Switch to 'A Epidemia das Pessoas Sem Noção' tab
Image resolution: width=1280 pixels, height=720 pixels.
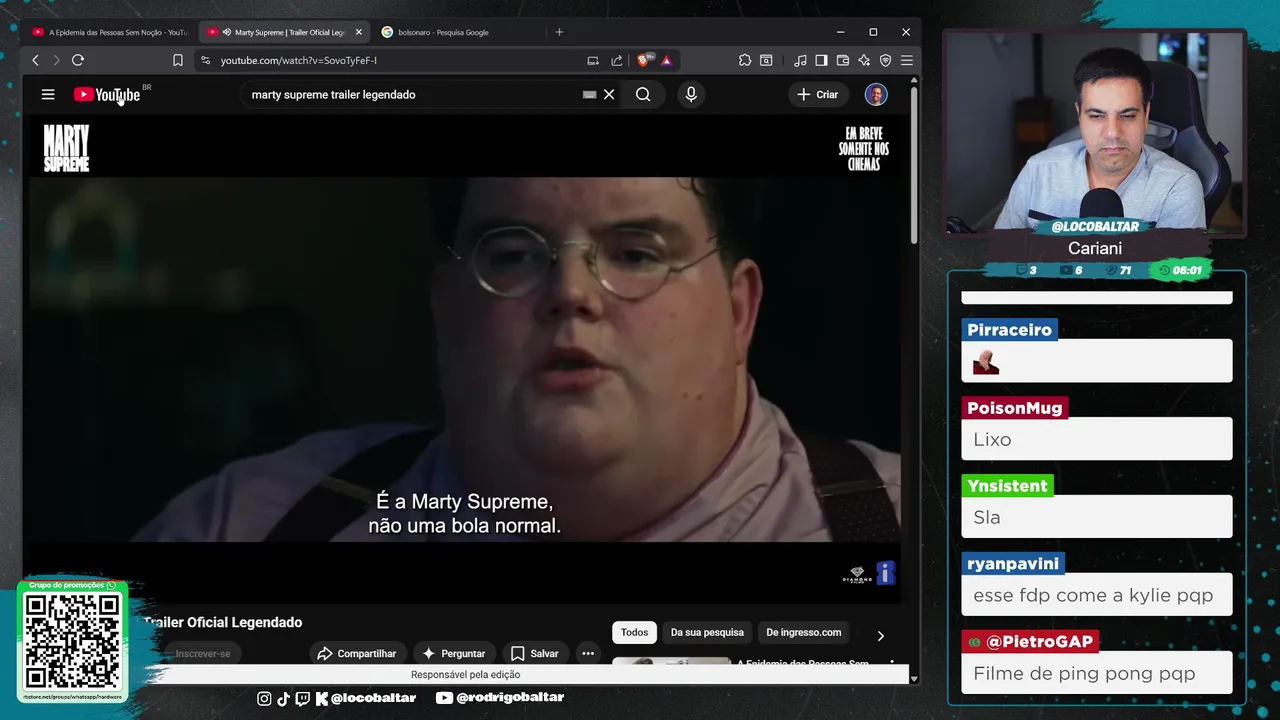tap(110, 32)
